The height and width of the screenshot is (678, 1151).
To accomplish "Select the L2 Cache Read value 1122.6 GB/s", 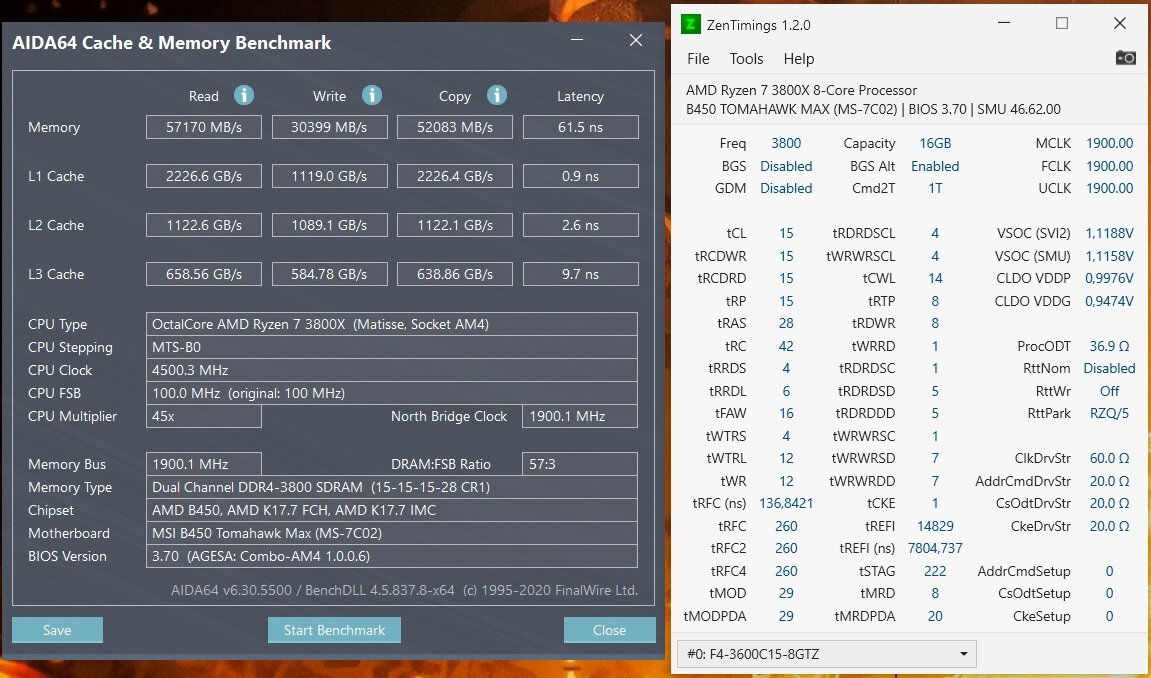I will [204, 225].
